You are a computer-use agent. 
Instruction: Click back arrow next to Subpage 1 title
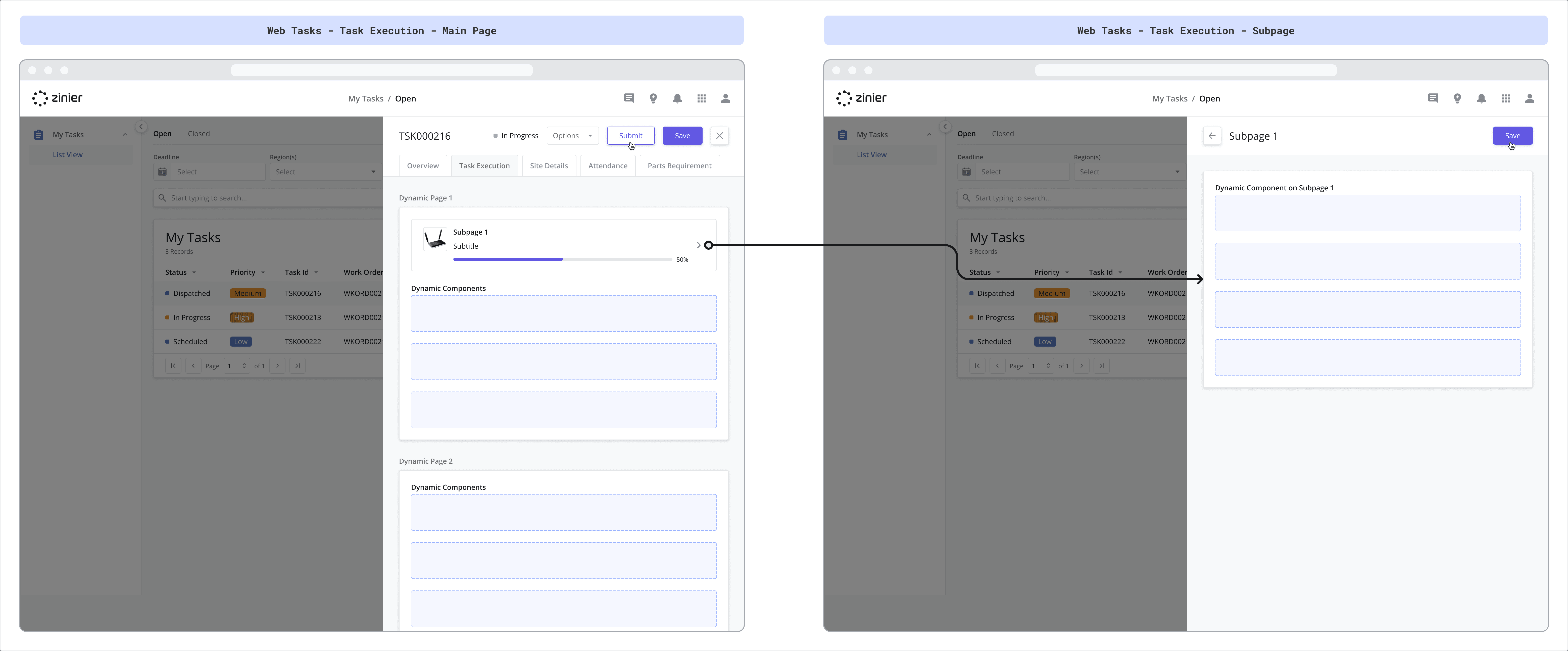click(1212, 136)
